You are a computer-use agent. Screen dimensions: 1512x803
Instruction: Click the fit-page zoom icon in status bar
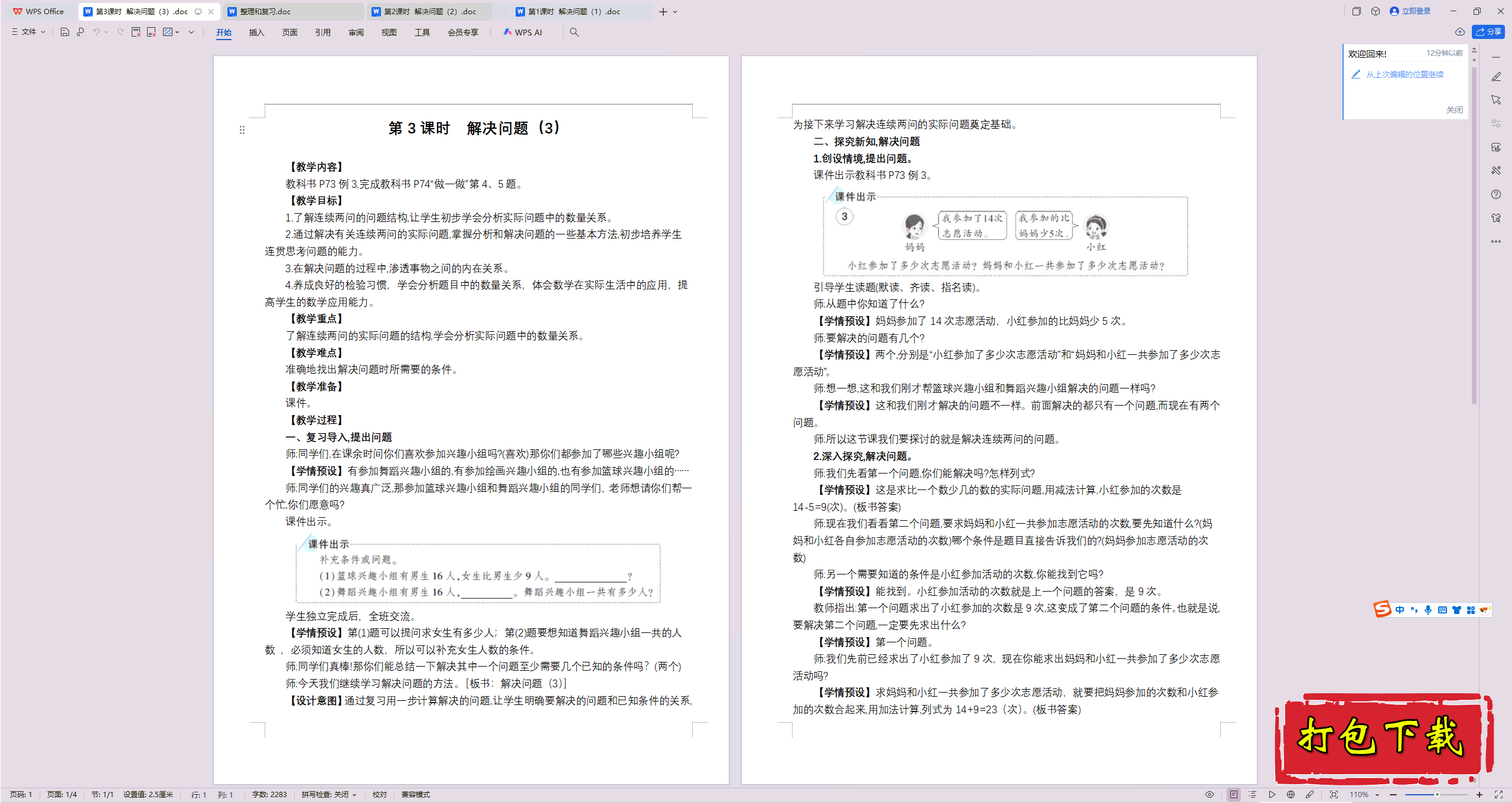point(1334,795)
